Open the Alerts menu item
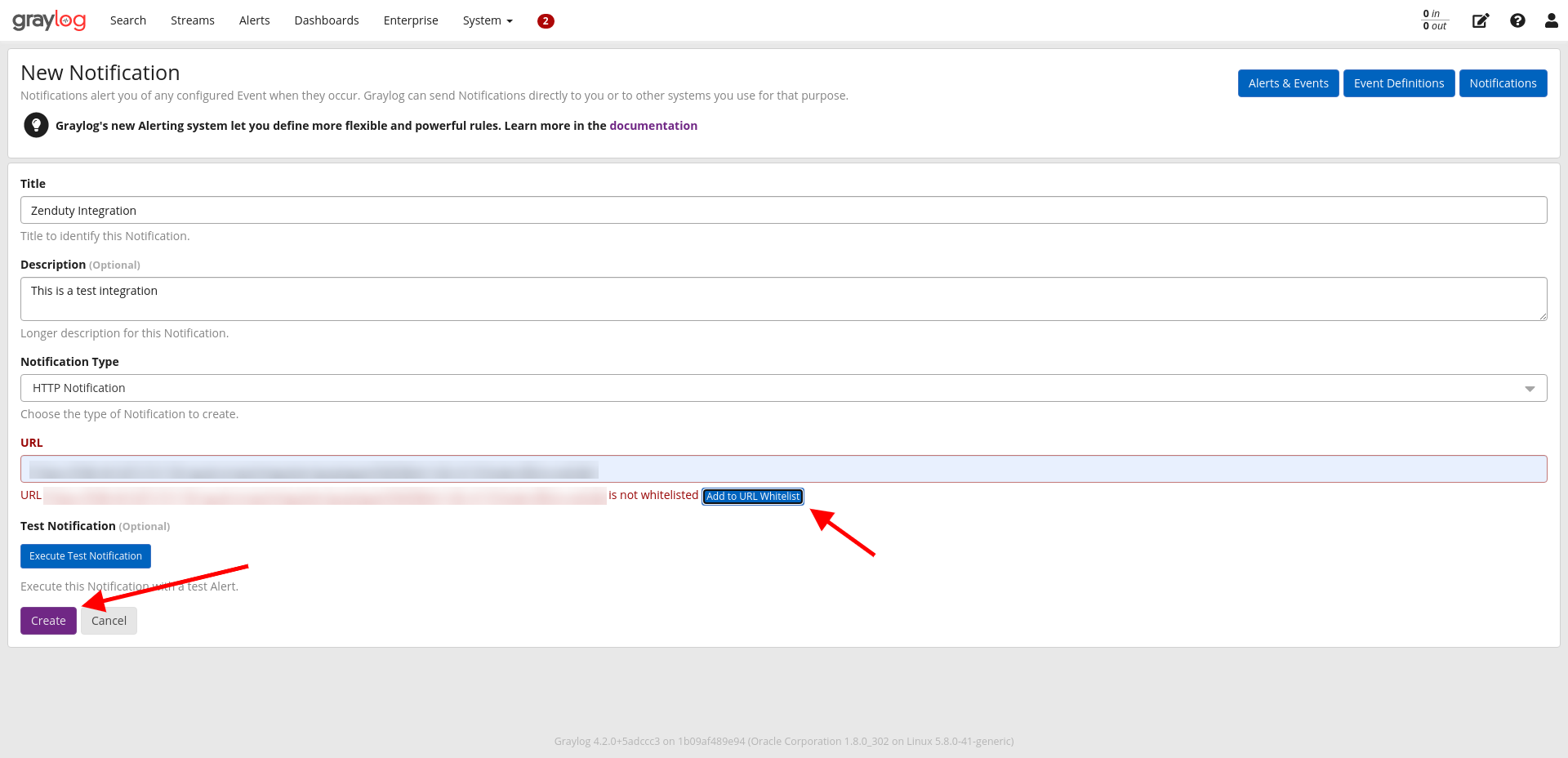This screenshot has height=758, width=1568. 255,20
